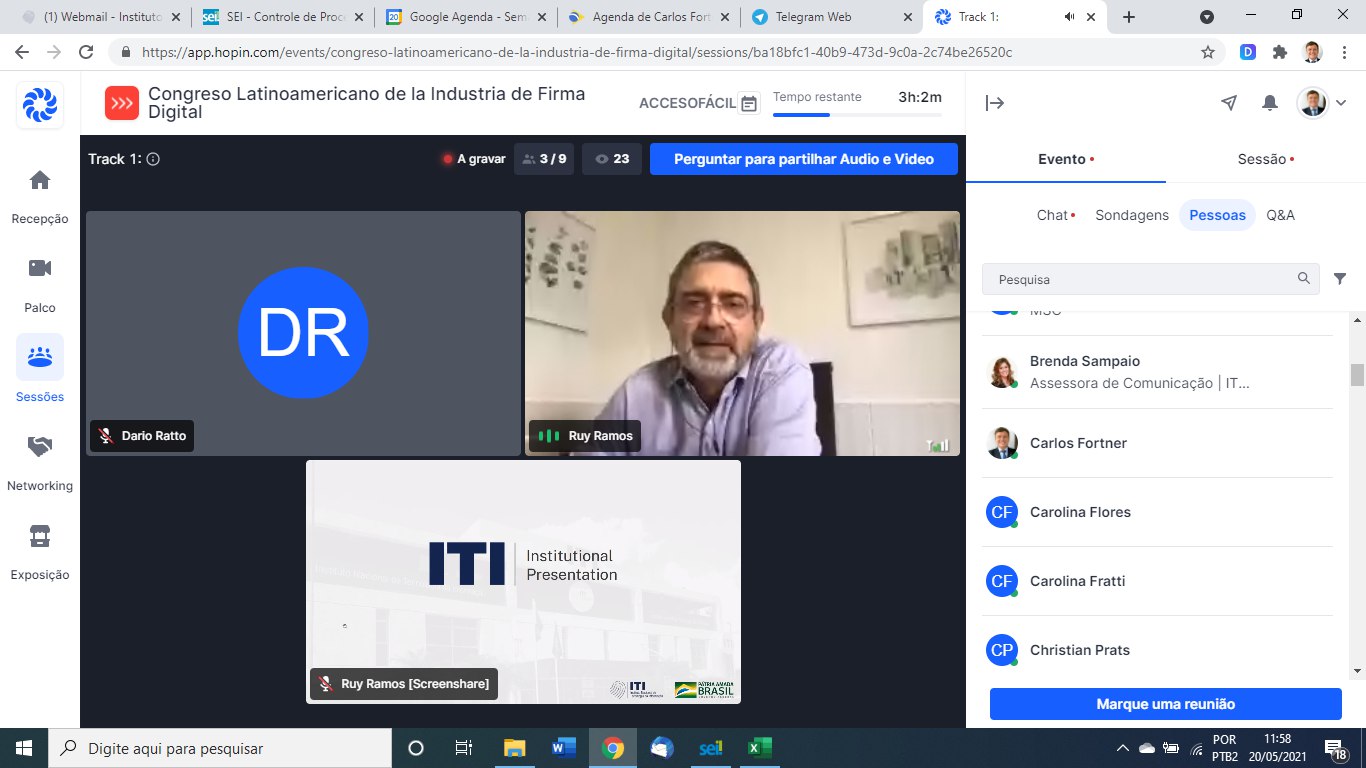Open the Chat tab in the event panel
1366x768 pixels.
coord(1052,214)
